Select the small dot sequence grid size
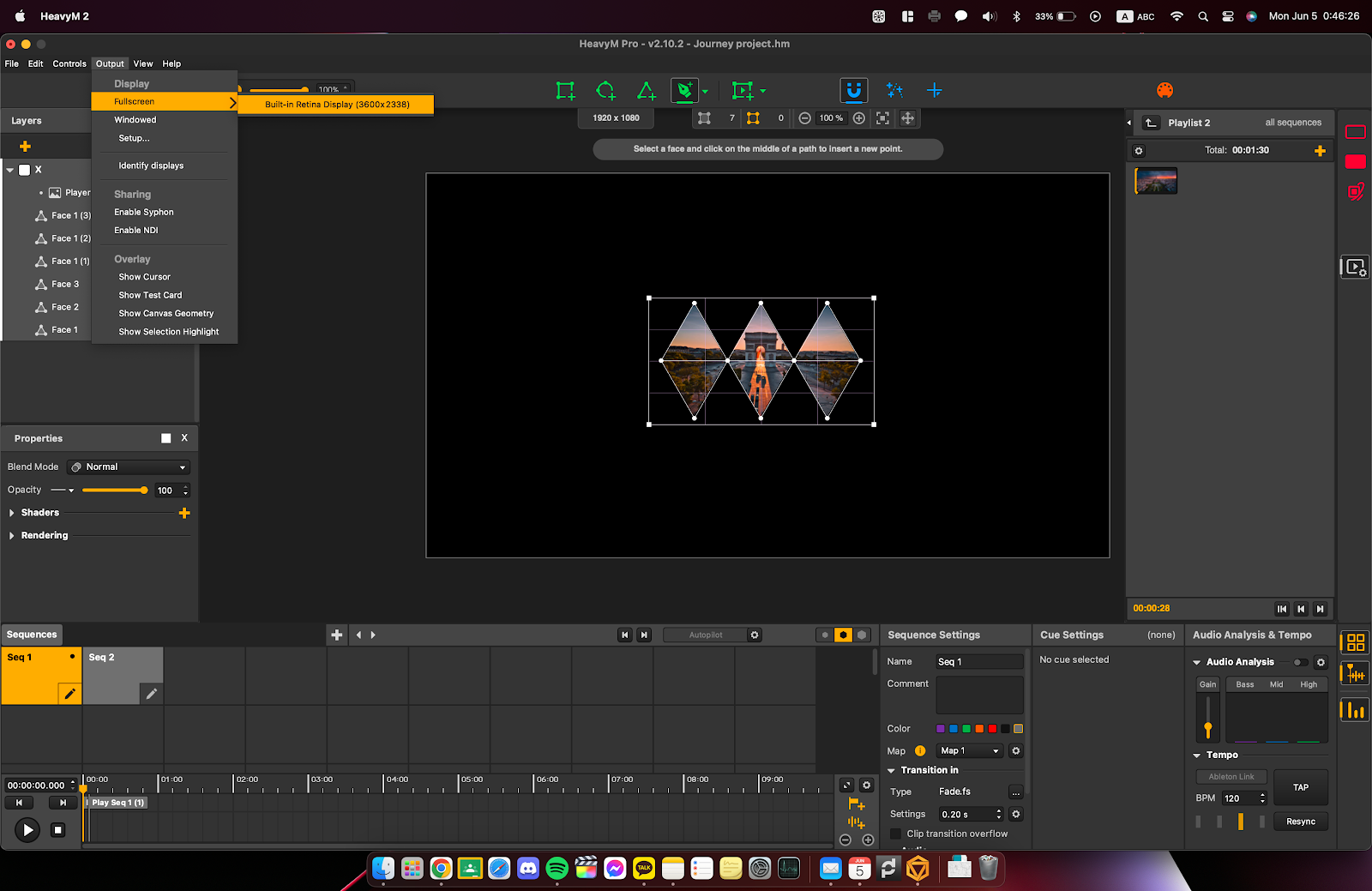The image size is (1372, 891). [x=825, y=635]
